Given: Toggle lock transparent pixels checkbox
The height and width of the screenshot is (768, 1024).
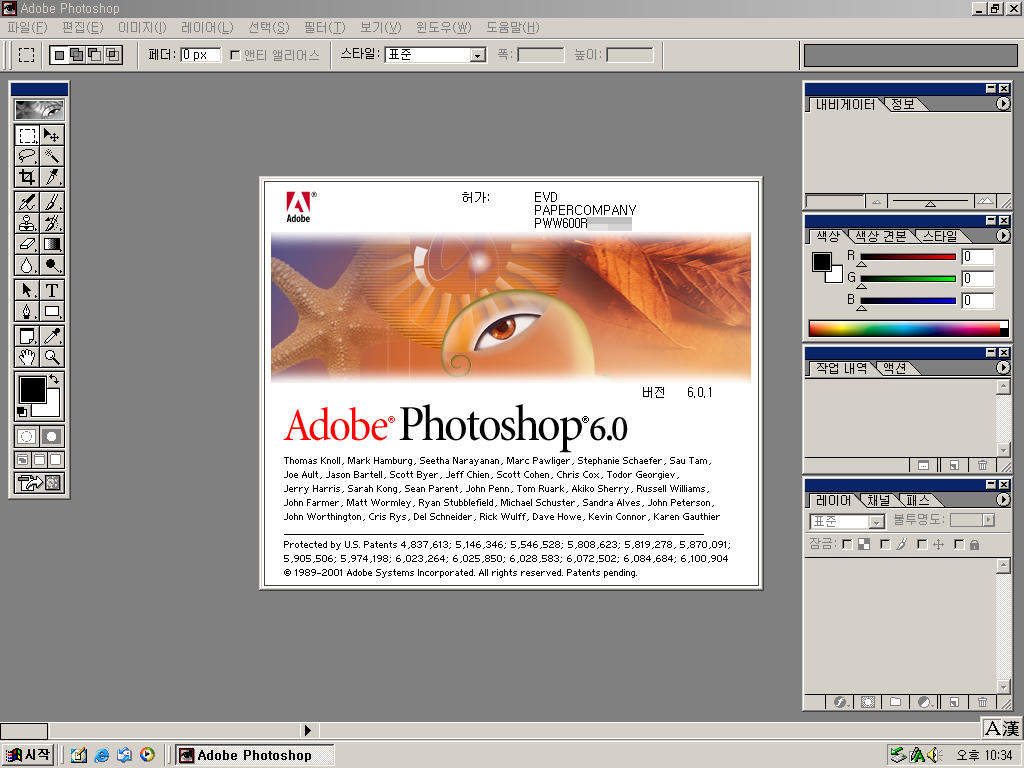Looking at the screenshot, I should pyautogui.click(x=847, y=544).
